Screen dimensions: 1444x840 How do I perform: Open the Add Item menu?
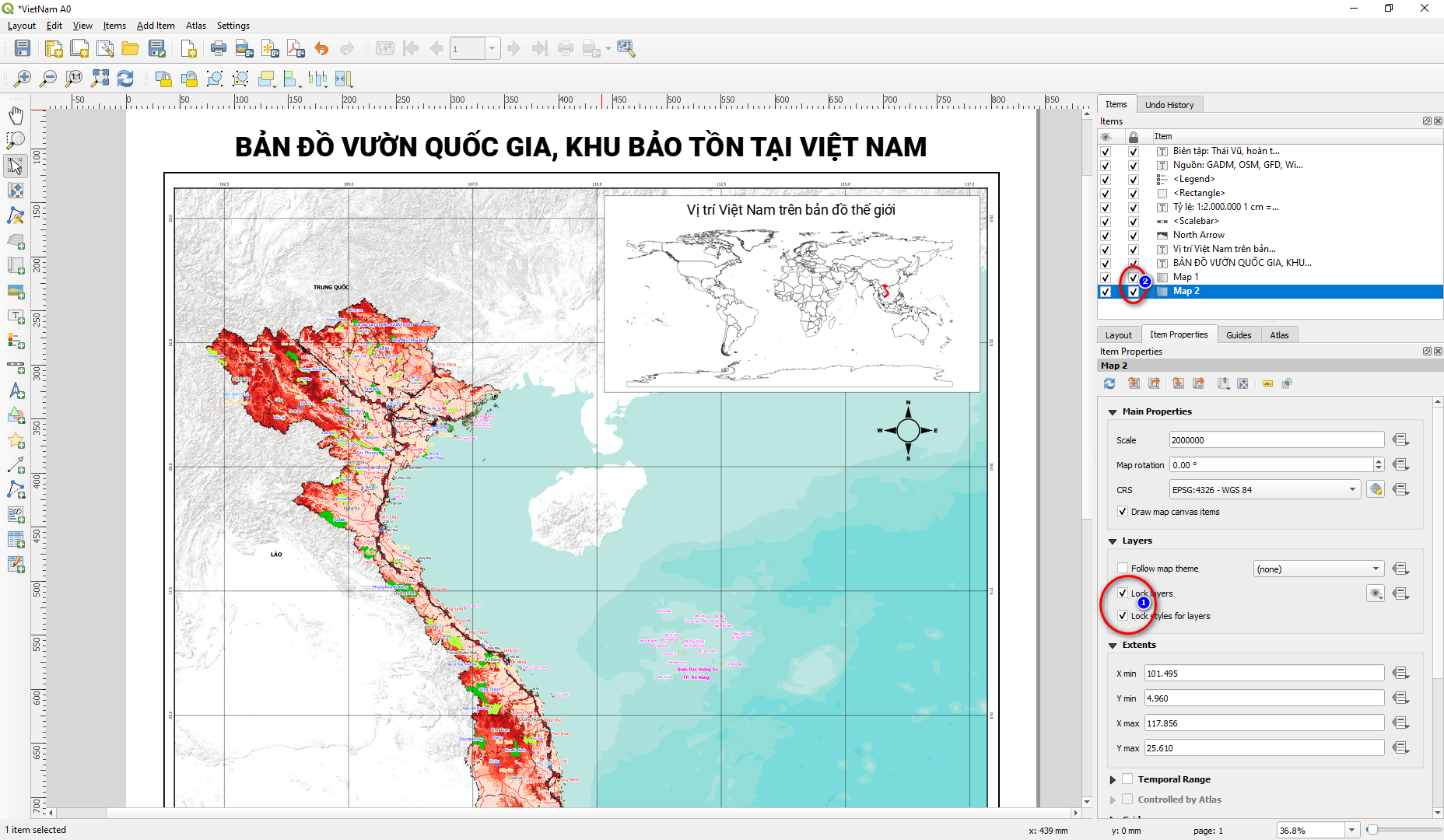(x=156, y=26)
